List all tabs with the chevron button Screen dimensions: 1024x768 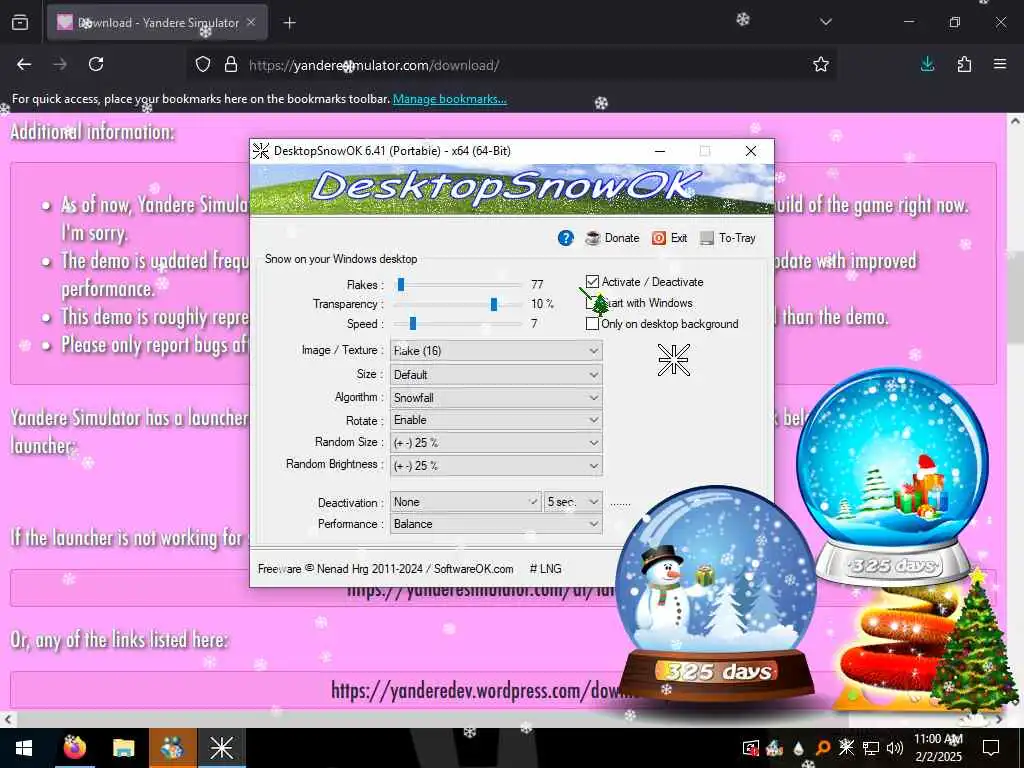(825, 22)
